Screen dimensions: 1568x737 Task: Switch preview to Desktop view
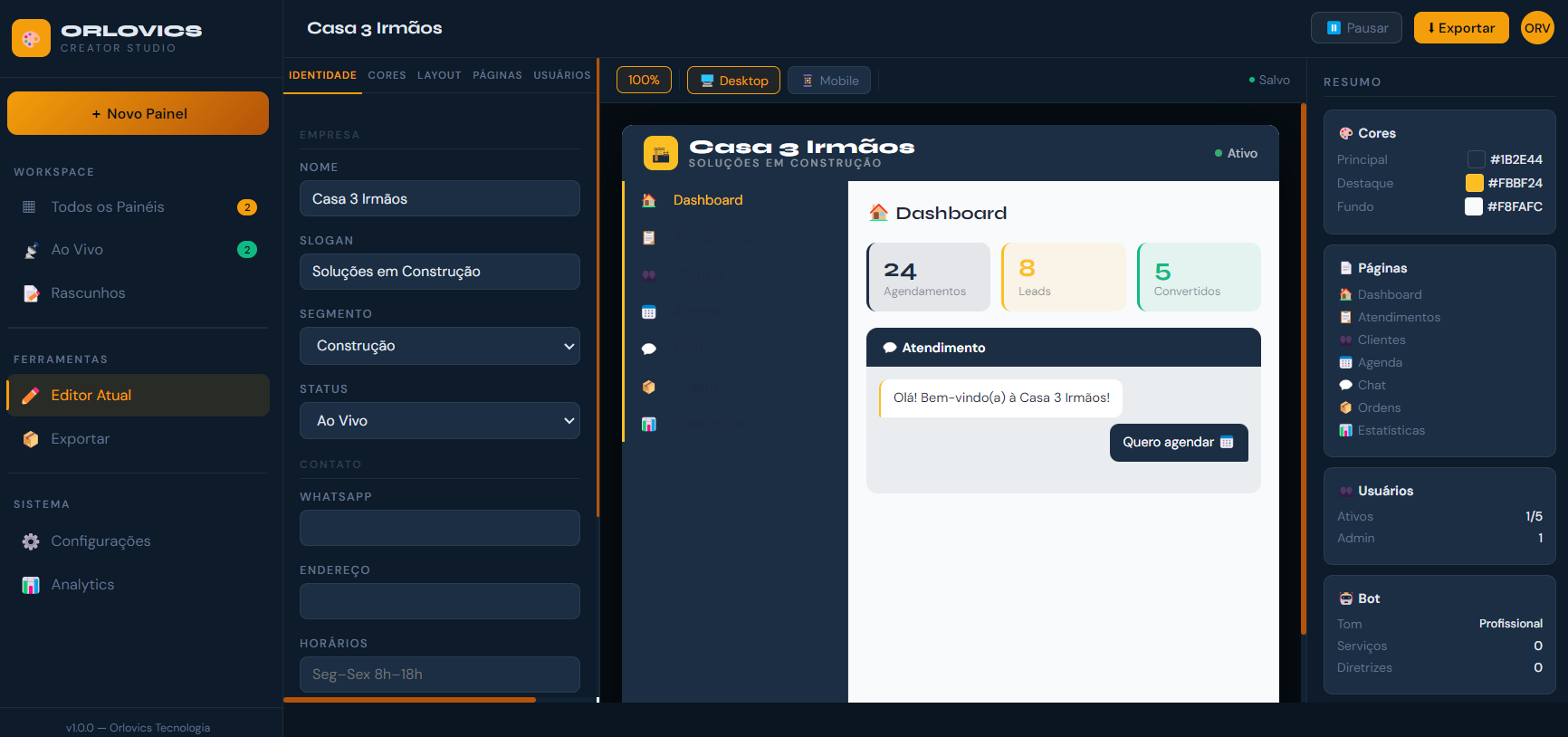pyautogui.click(x=733, y=81)
